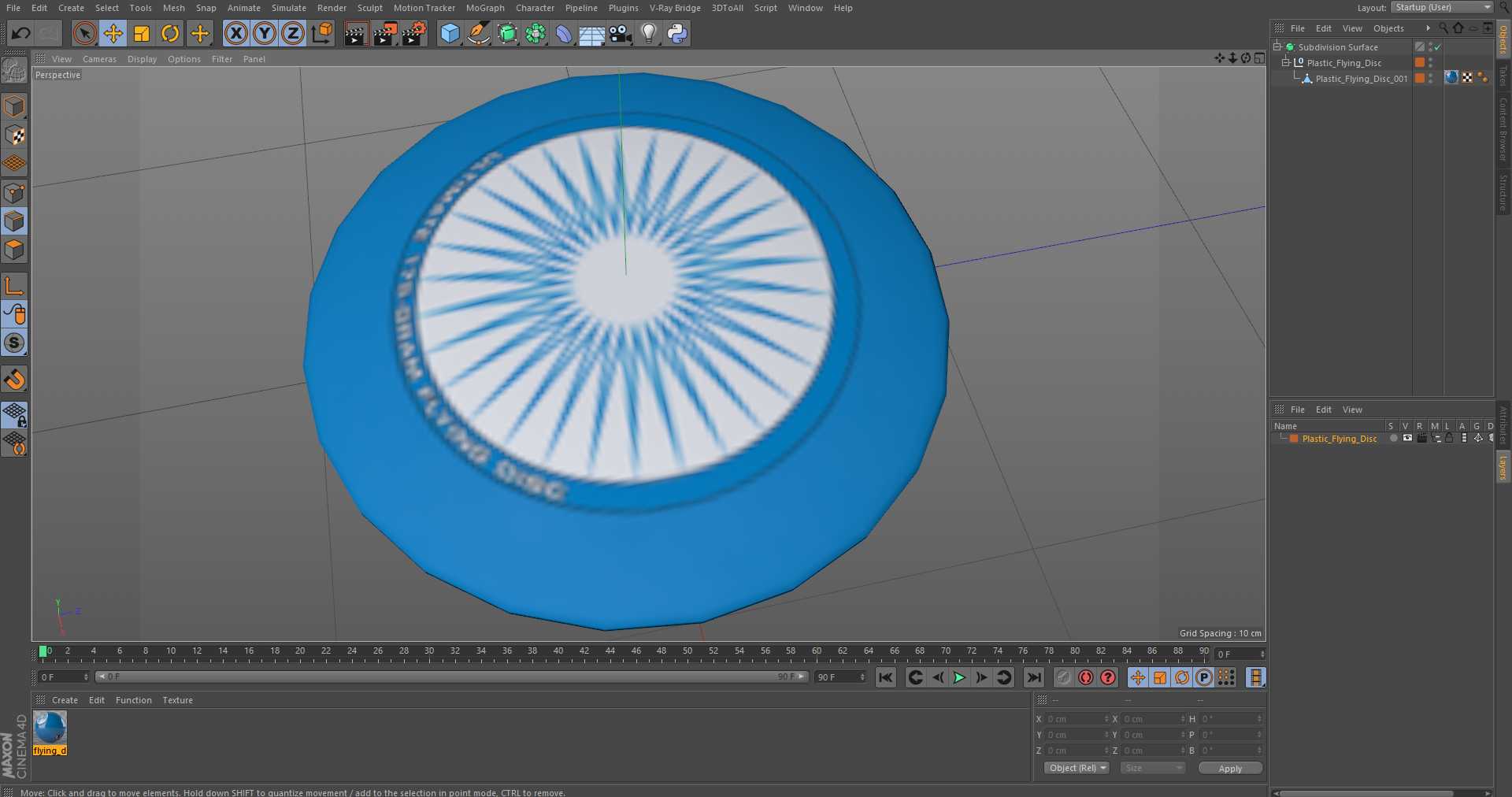Go to start of animation
1512x797 pixels.
[886, 677]
